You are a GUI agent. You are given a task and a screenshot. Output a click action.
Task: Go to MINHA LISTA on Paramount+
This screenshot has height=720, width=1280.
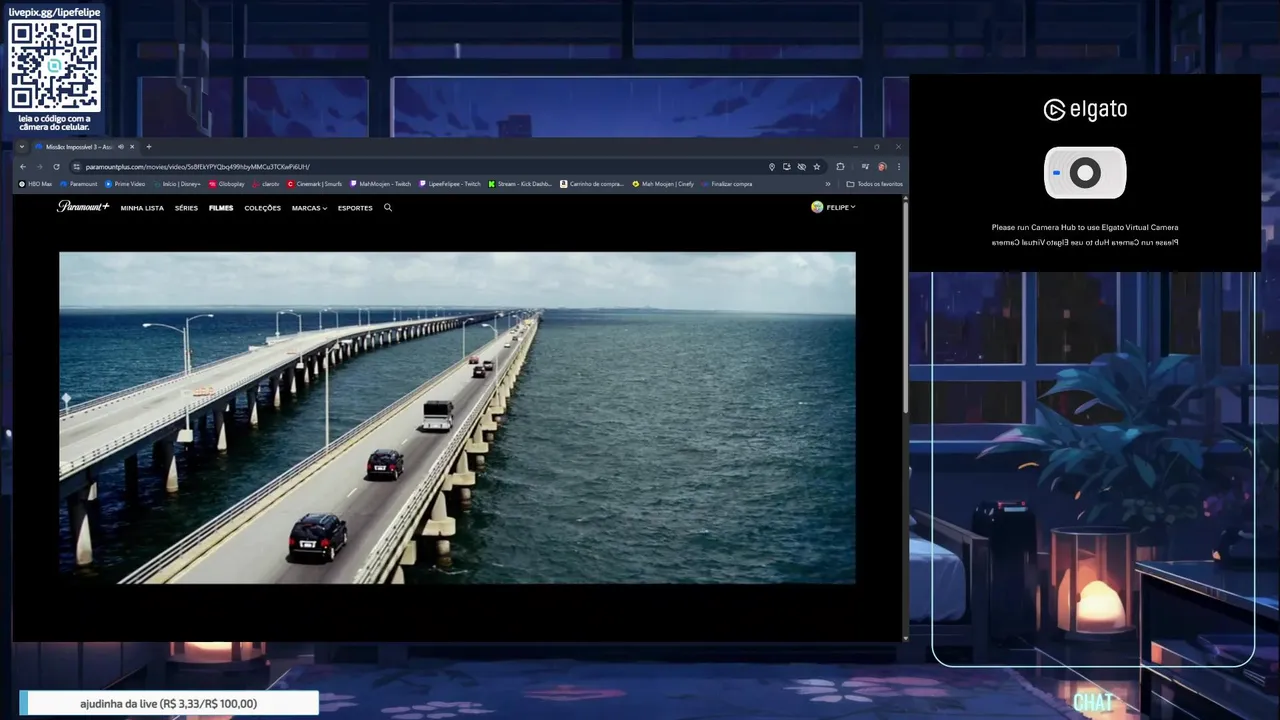tap(142, 208)
